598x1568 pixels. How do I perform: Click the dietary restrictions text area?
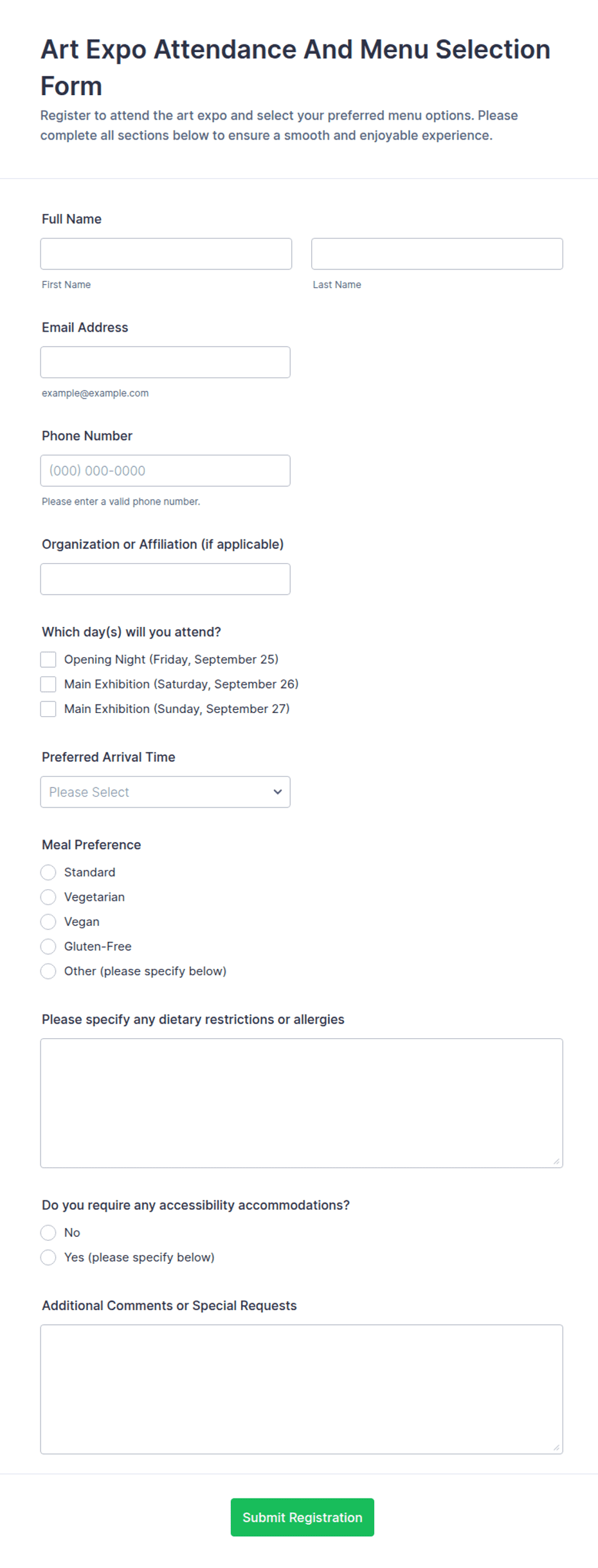[302, 1103]
